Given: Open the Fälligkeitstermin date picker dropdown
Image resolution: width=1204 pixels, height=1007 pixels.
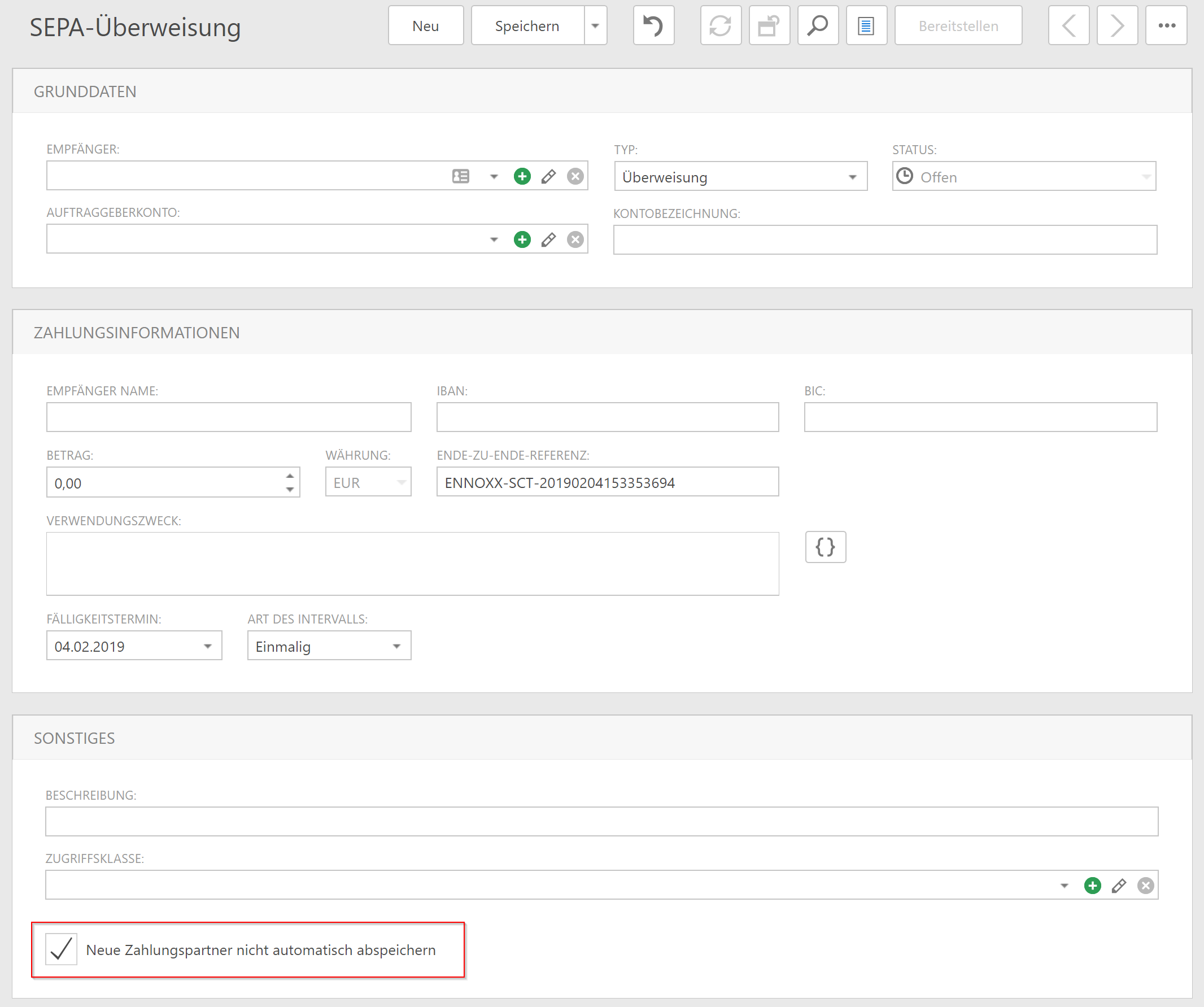Looking at the screenshot, I should tap(208, 646).
